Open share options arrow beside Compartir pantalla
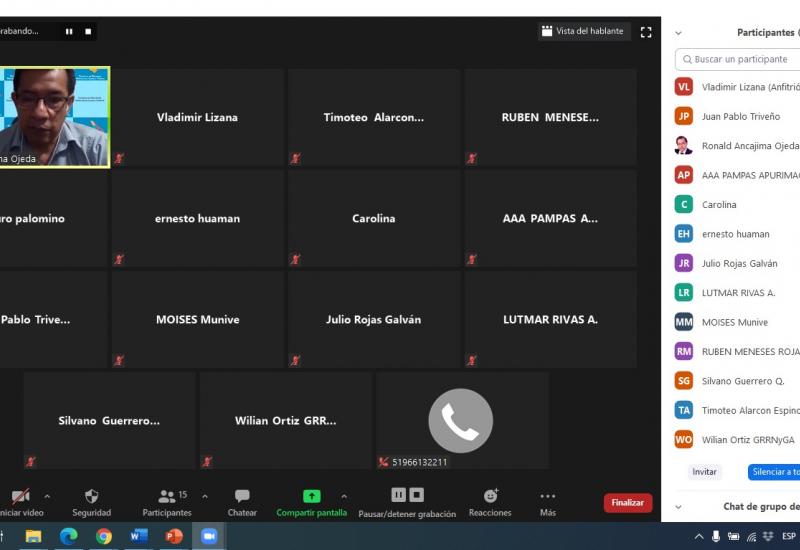Image resolution: width=800 pixels, height=550 pixels. tap(344, 496)
